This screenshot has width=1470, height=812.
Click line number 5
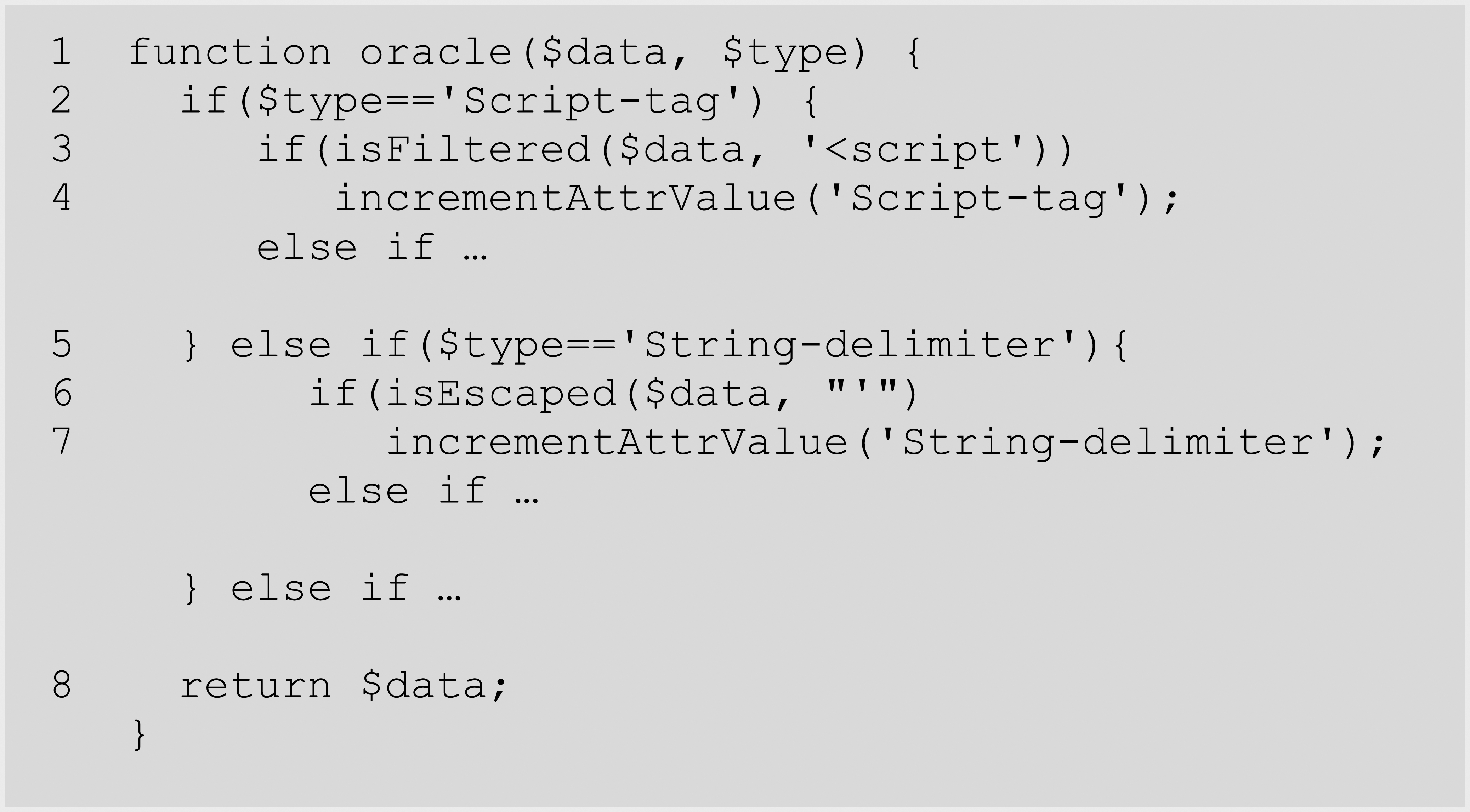point(62,344)
